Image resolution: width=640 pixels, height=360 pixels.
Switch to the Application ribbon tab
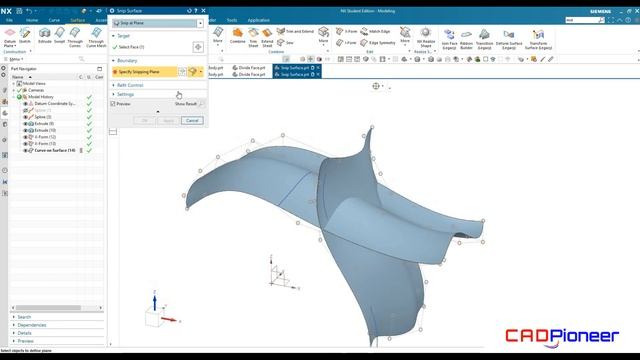(258, 20)
